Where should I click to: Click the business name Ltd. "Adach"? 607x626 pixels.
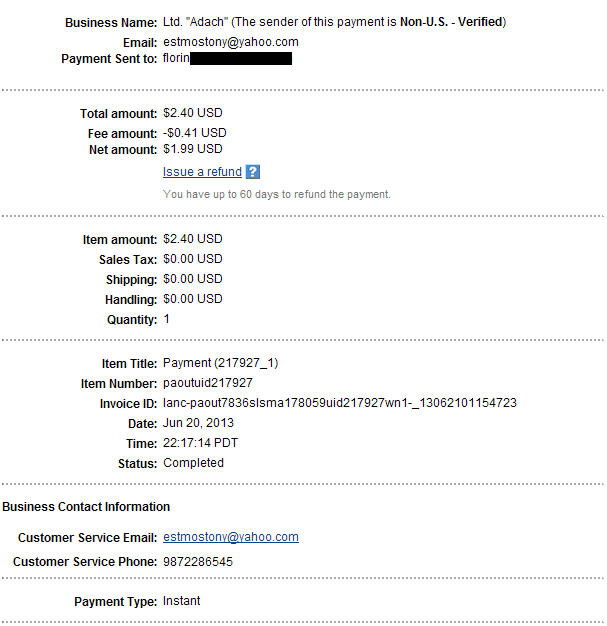click(x=196, y=22)
